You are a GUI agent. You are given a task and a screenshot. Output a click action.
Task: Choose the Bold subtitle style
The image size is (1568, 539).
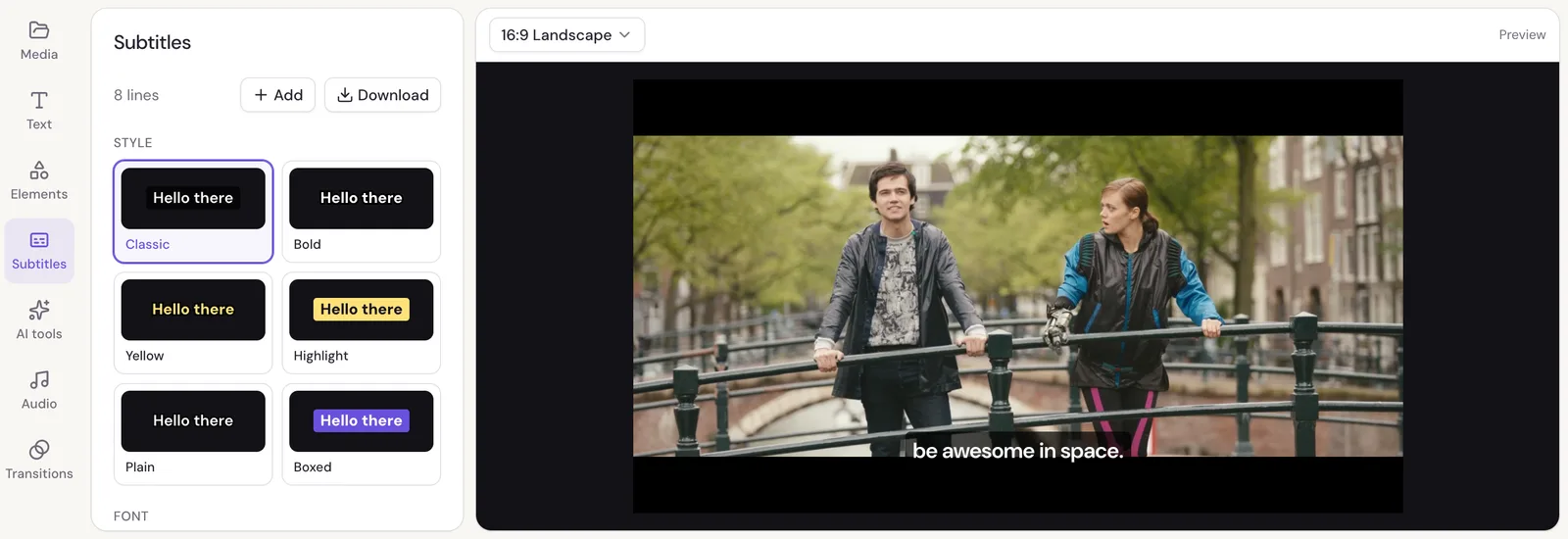362,212
